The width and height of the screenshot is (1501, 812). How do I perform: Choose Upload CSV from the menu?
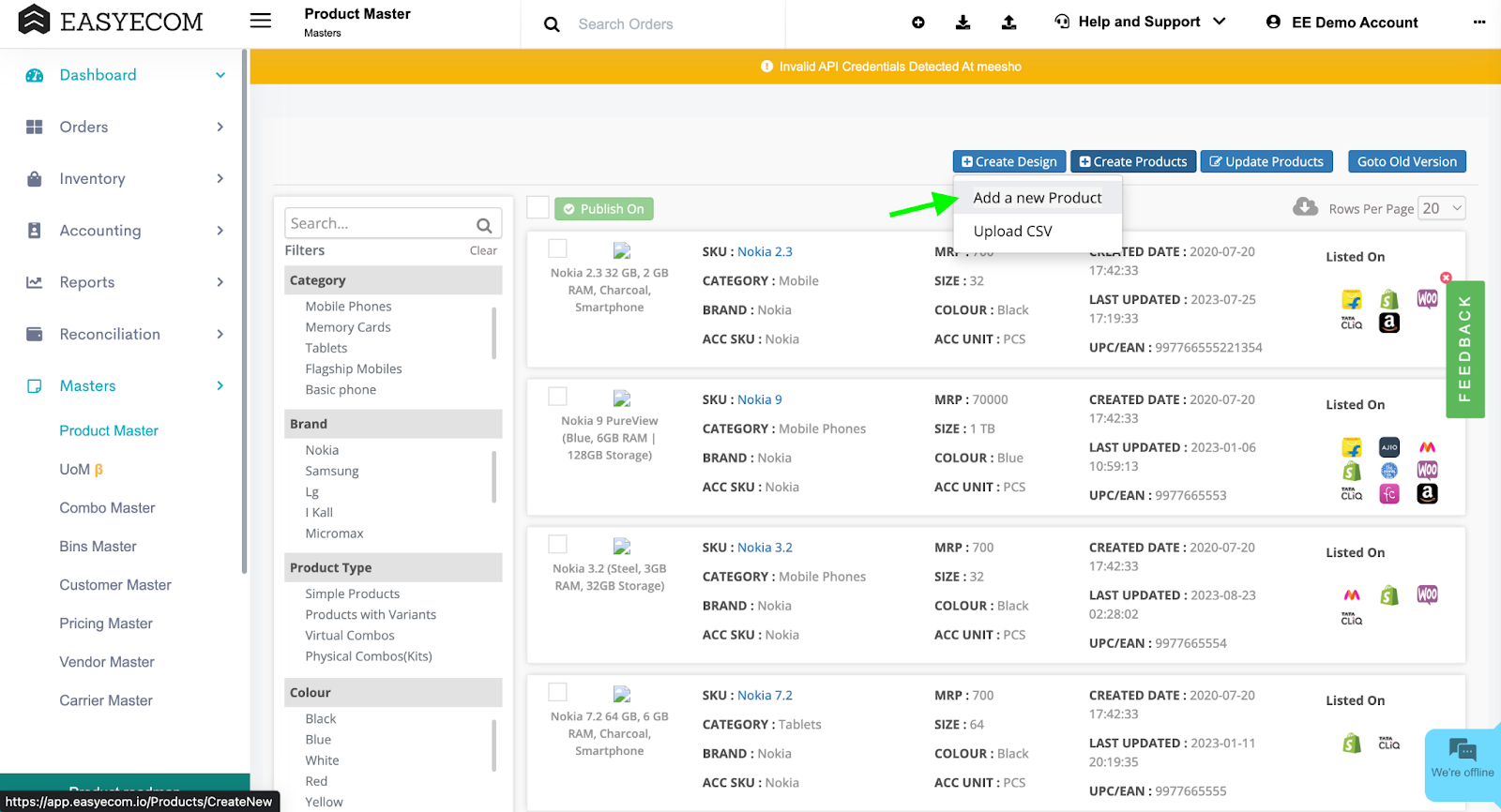tap(1038, 232)
